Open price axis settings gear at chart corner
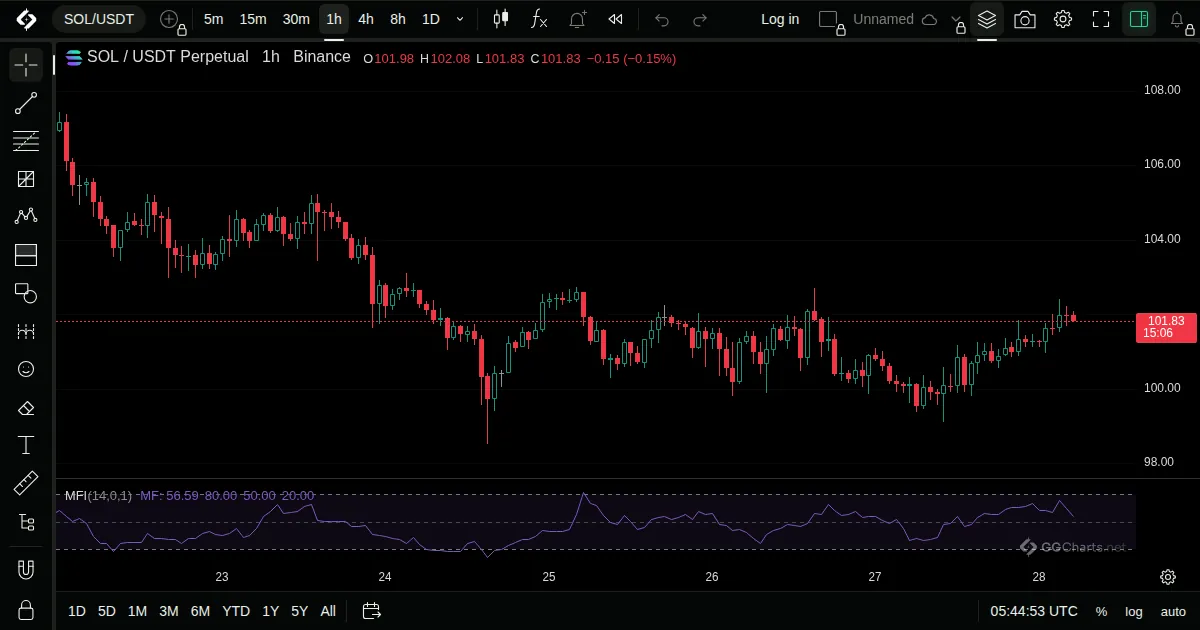The width and height of the screenshot is (1200, 630). 1167,577
